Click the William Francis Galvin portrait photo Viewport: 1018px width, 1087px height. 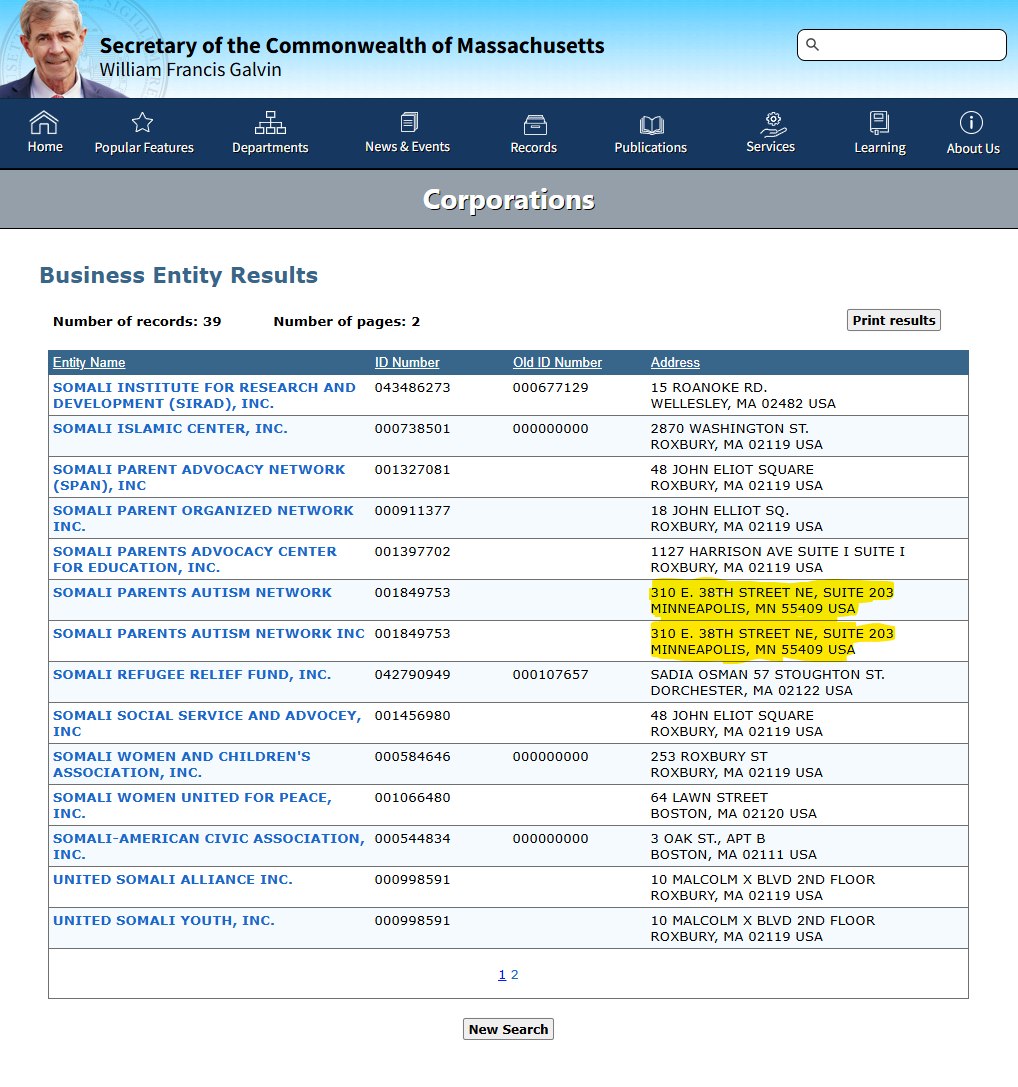click(x=59, y=49)
